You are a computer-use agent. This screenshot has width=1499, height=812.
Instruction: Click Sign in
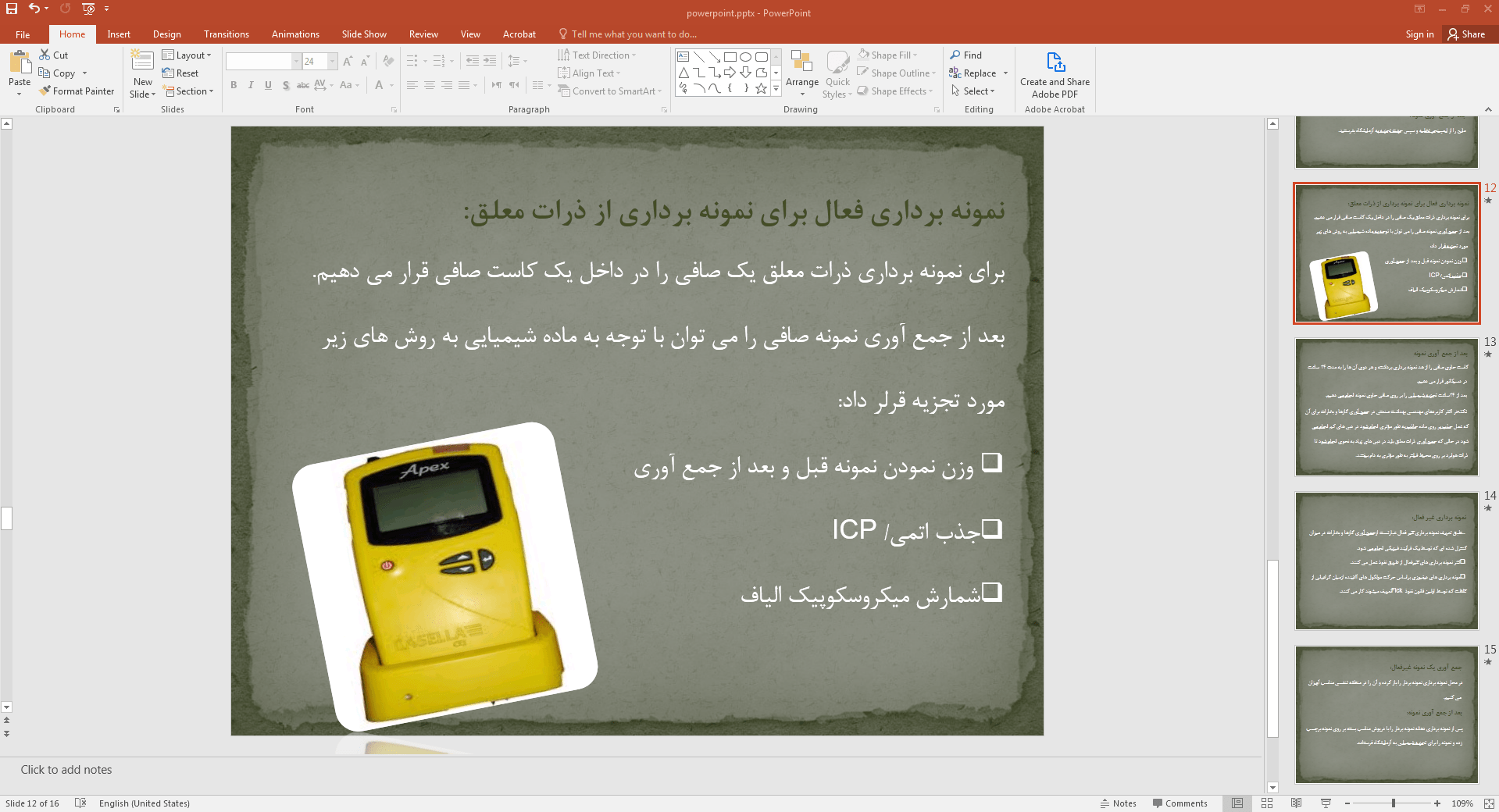point(1419,34)
